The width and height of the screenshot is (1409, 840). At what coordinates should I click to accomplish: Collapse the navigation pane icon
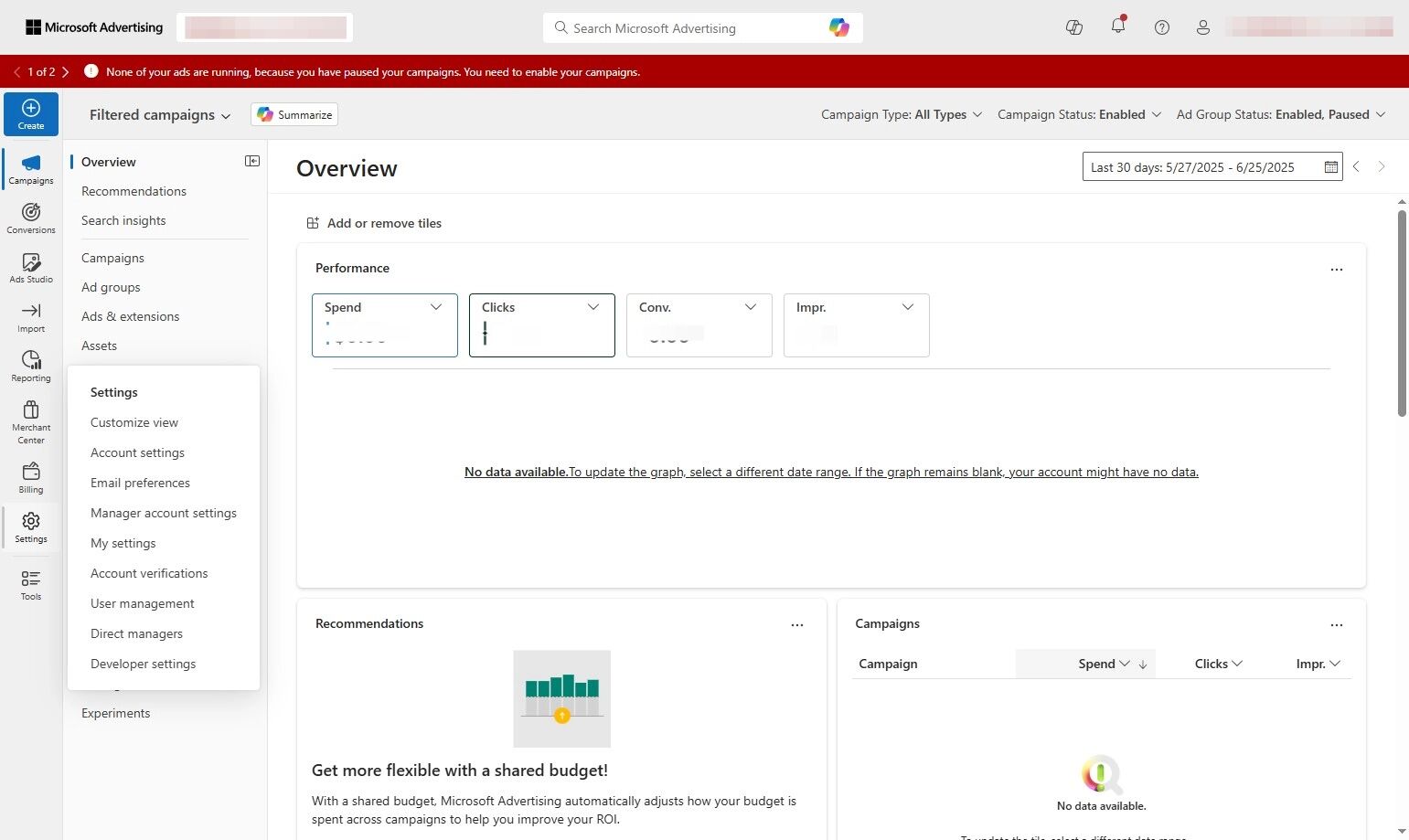(252, 161)
